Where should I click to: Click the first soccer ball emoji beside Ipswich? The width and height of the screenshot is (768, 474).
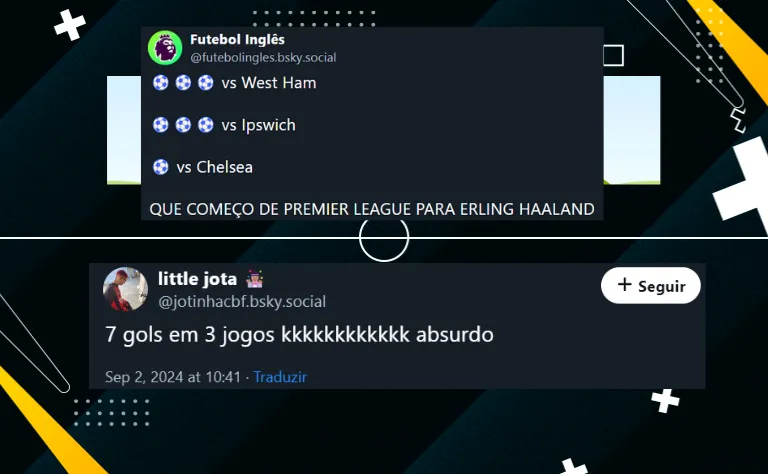coord(161,125)
